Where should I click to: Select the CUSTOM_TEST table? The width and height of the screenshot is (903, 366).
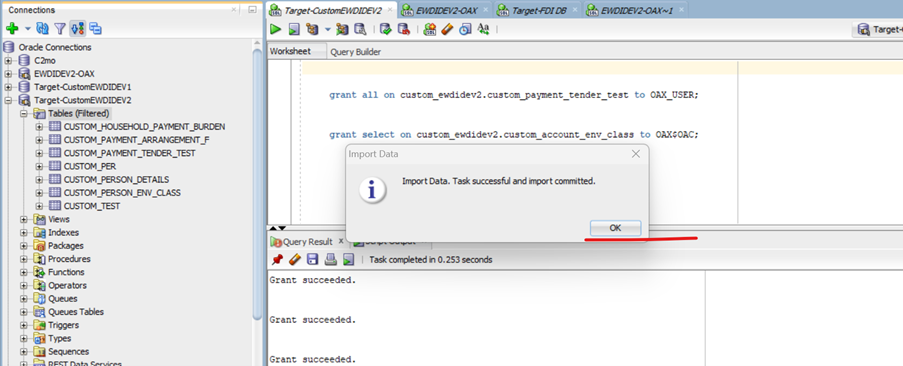coord(92,206)
